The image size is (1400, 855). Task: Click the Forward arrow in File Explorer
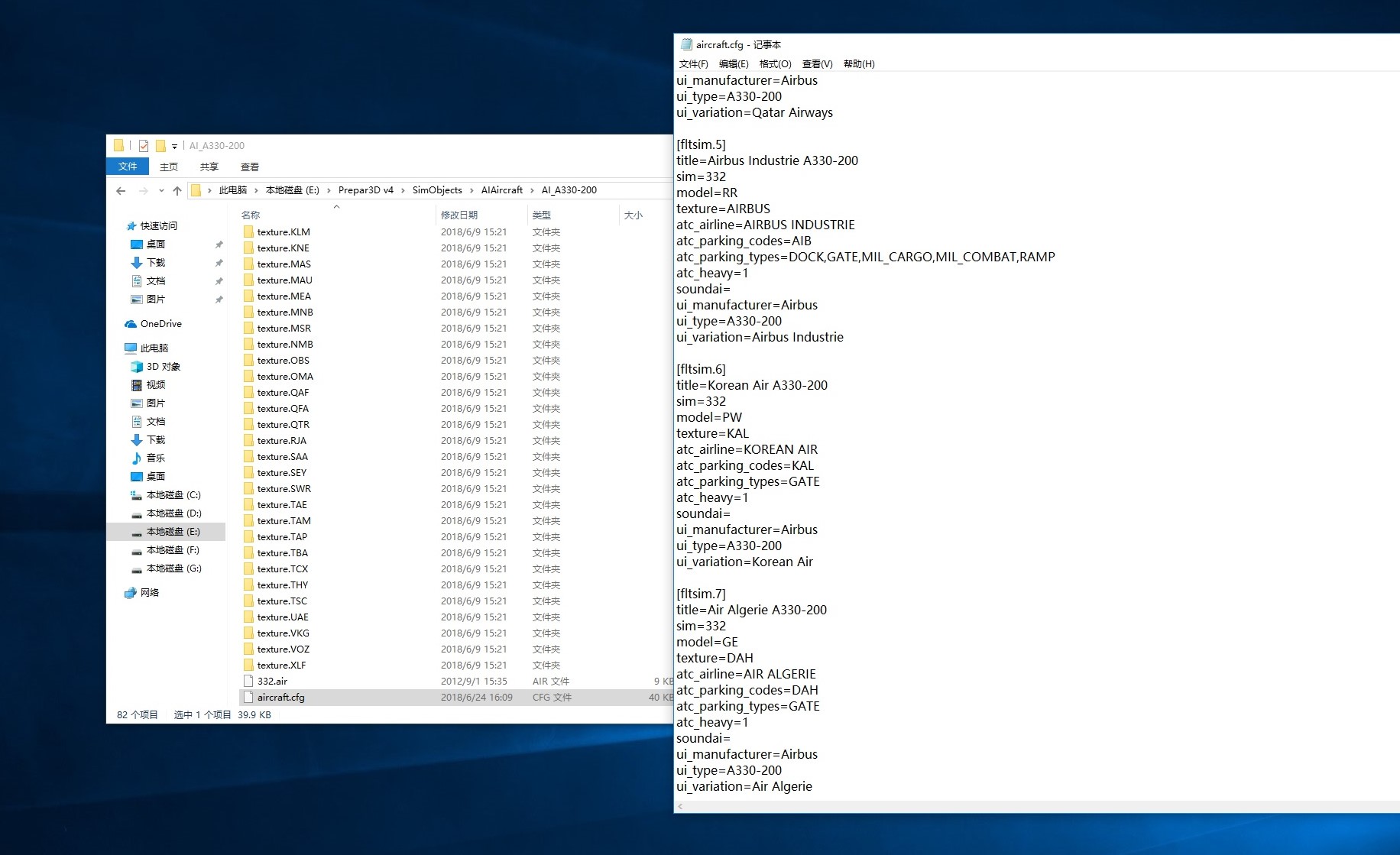[143, 190]
